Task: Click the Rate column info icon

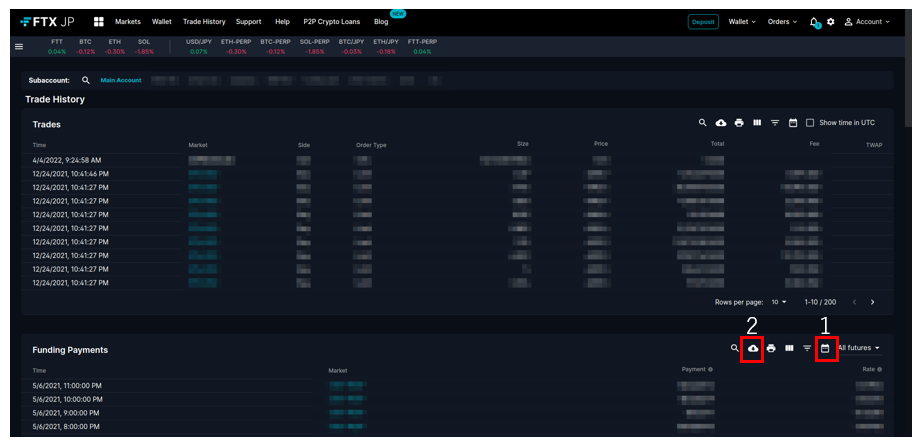Action: pos(880,370)
